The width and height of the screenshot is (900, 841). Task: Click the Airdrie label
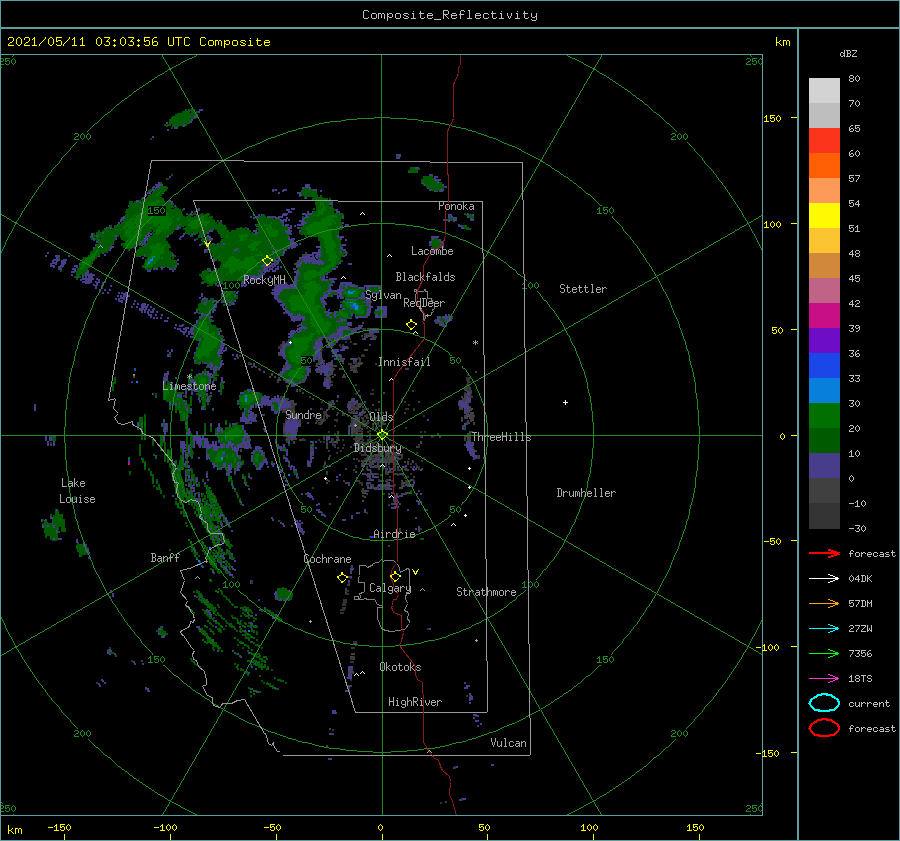394,534
